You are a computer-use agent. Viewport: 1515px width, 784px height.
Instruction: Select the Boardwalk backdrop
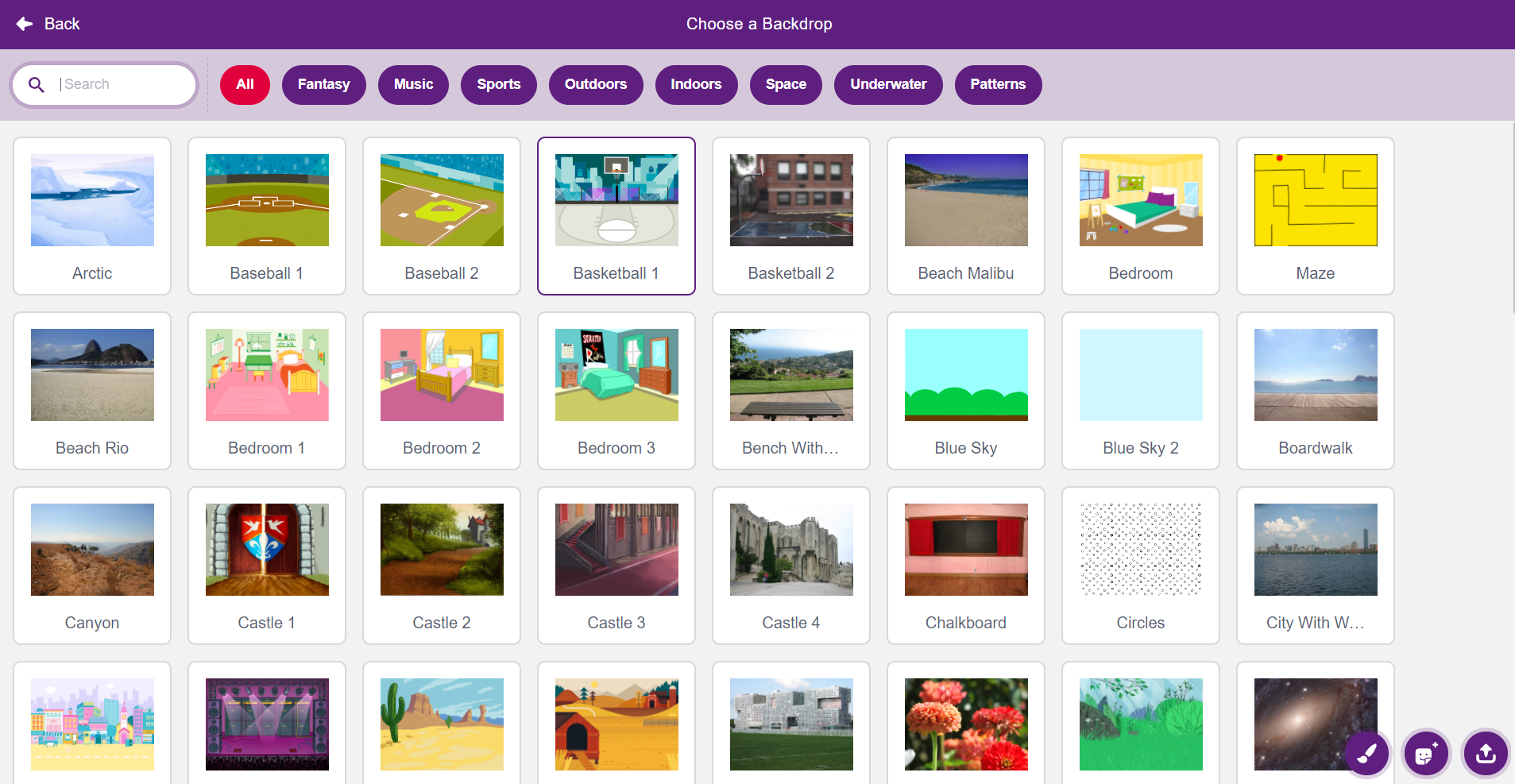1316,391
